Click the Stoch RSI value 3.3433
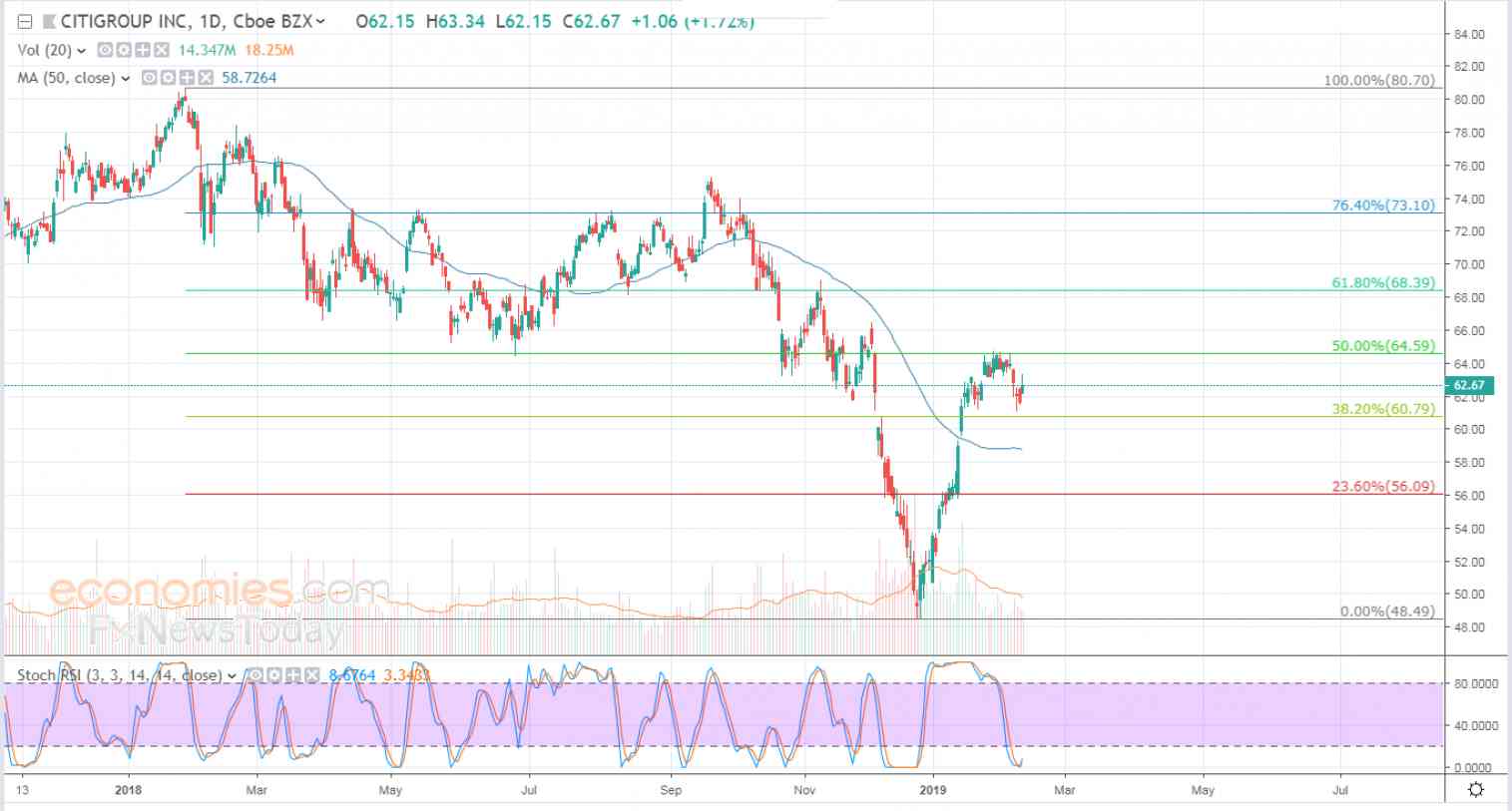The height and width of the screenshot is (811, 1512). click(x=405, y=675)
